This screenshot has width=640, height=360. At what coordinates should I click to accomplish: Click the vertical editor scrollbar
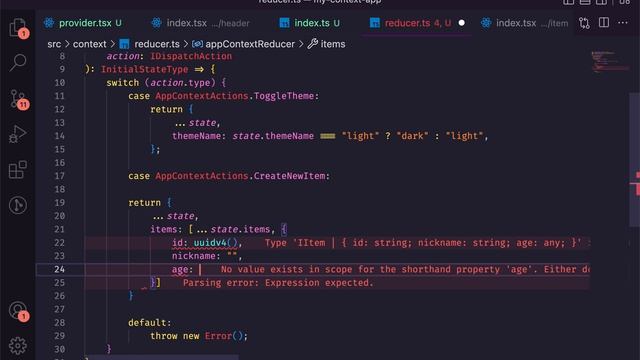pos(634,159)
